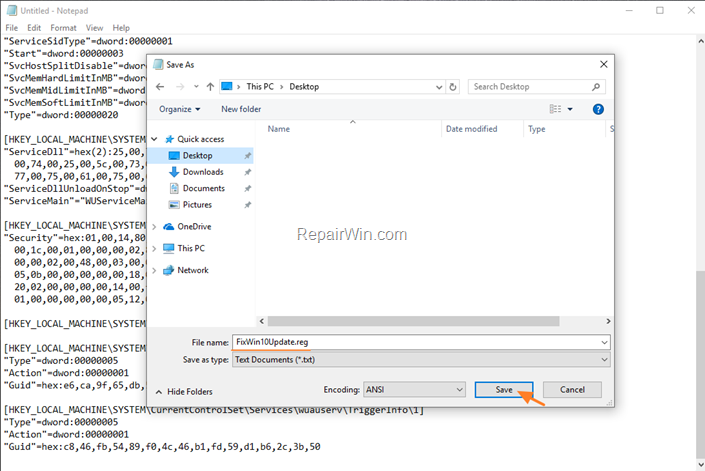
Task: Go back using the left arrow
Action: [x=160, y=87]
